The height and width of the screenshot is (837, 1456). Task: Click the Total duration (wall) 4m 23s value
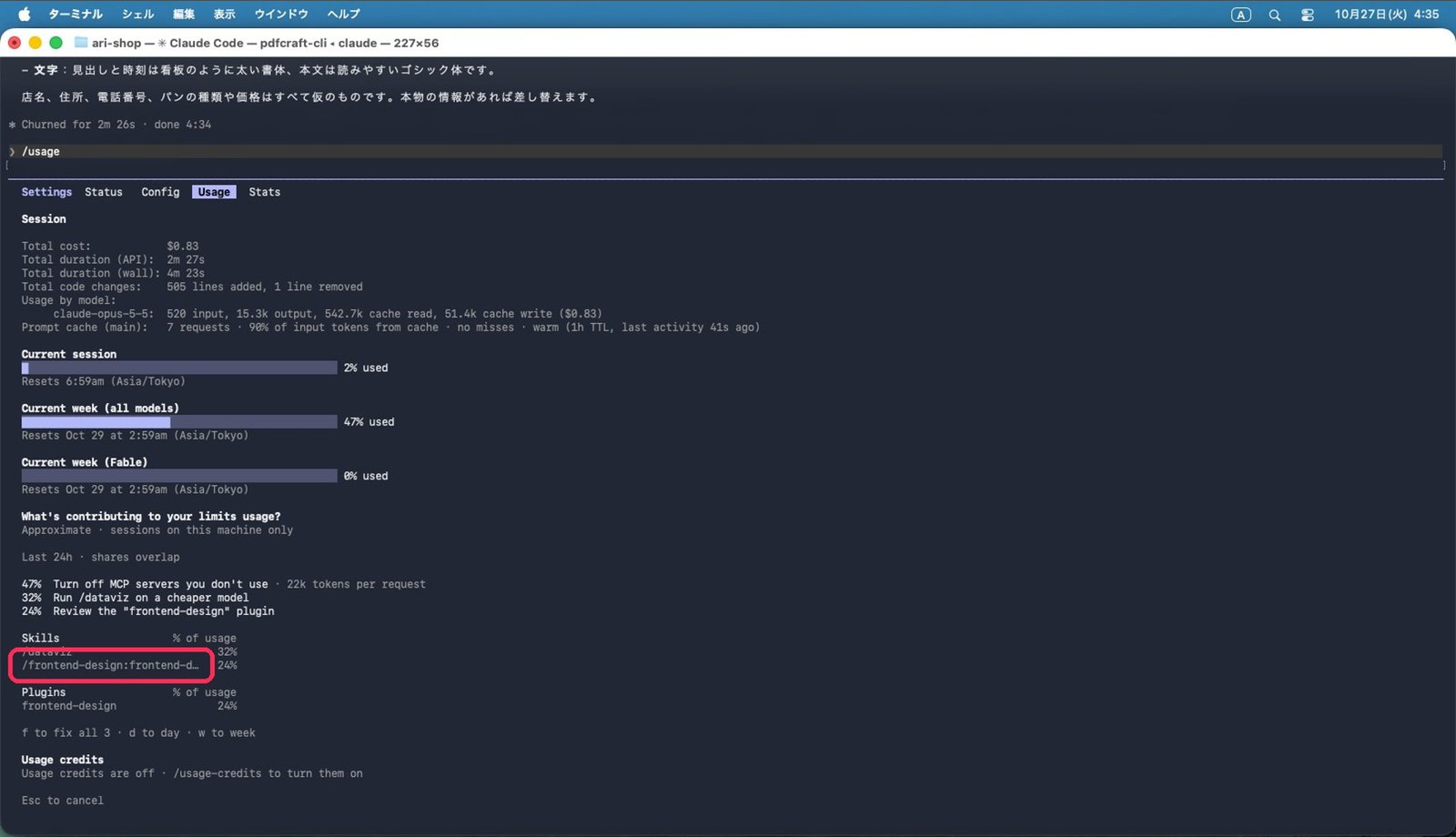pyautogui.click(x=186, y=273)
